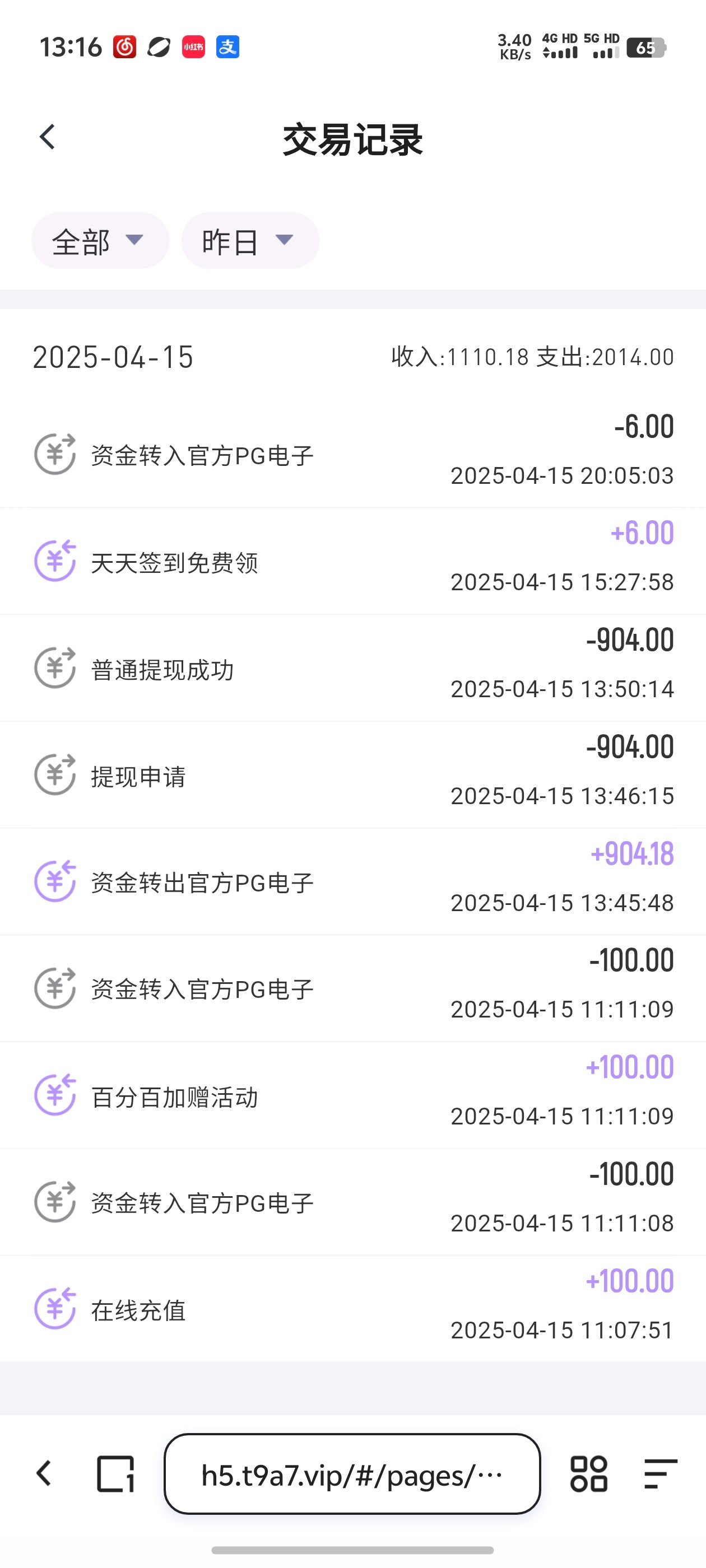Image resolution: width=706 pixels, height=1568 pixels.
Task: Tap the browser back arrow in bottom bar
Action: 44,1474
